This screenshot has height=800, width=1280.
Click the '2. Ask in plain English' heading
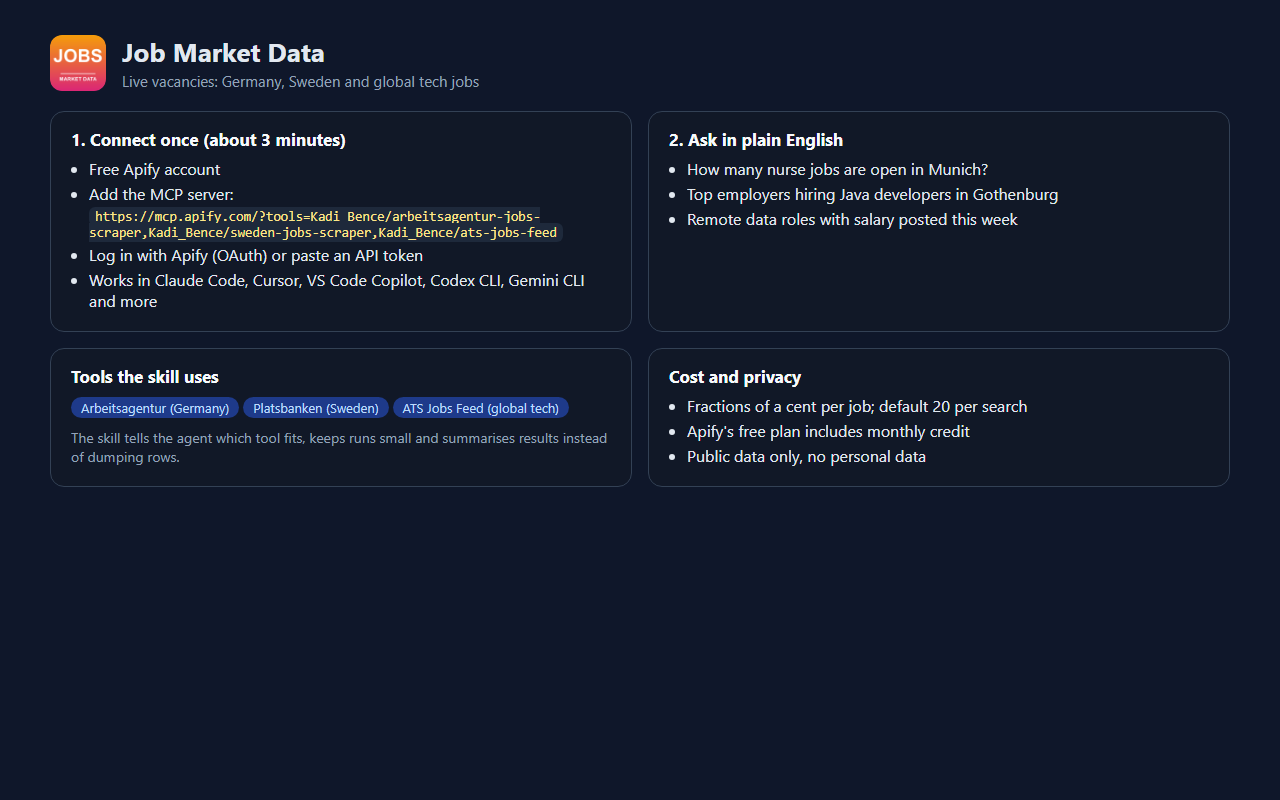pos(756,140)
